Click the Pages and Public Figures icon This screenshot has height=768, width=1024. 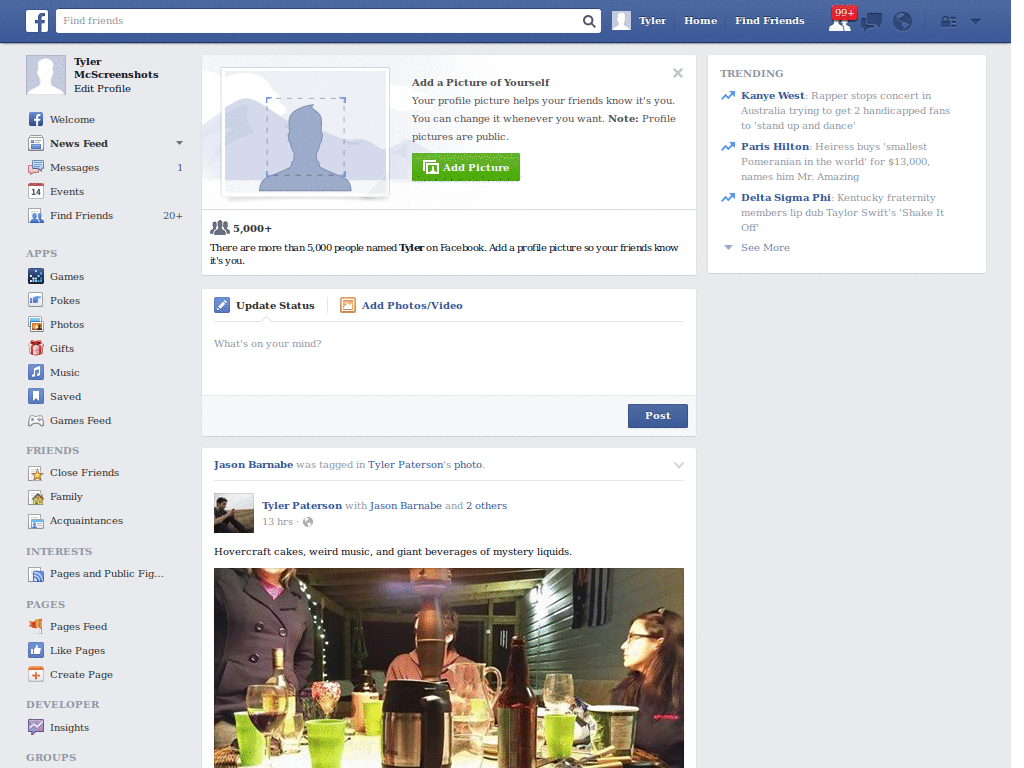(36, 574)
